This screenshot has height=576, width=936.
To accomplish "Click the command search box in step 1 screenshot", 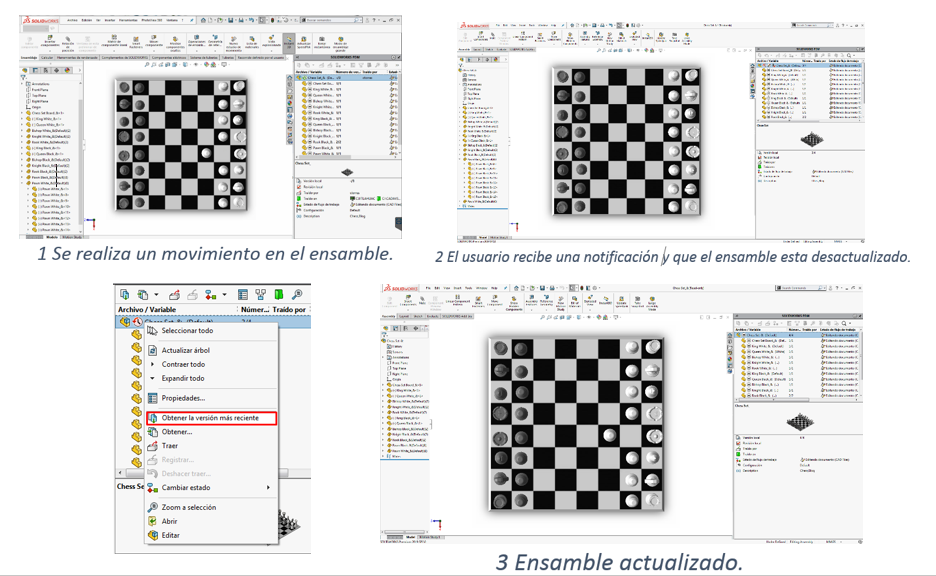I will click(332, 20).
